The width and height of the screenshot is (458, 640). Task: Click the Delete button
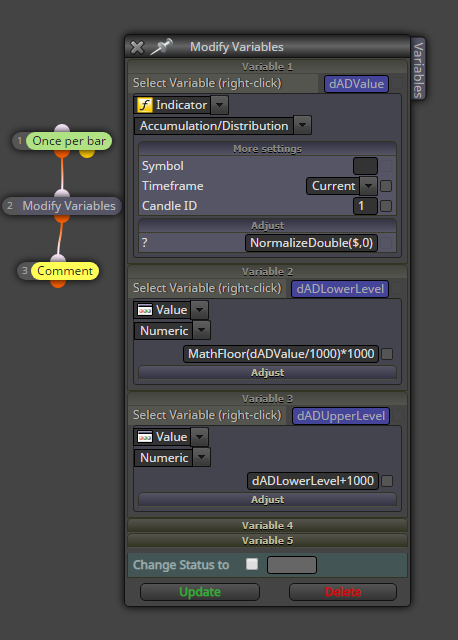tap(343, 592)
